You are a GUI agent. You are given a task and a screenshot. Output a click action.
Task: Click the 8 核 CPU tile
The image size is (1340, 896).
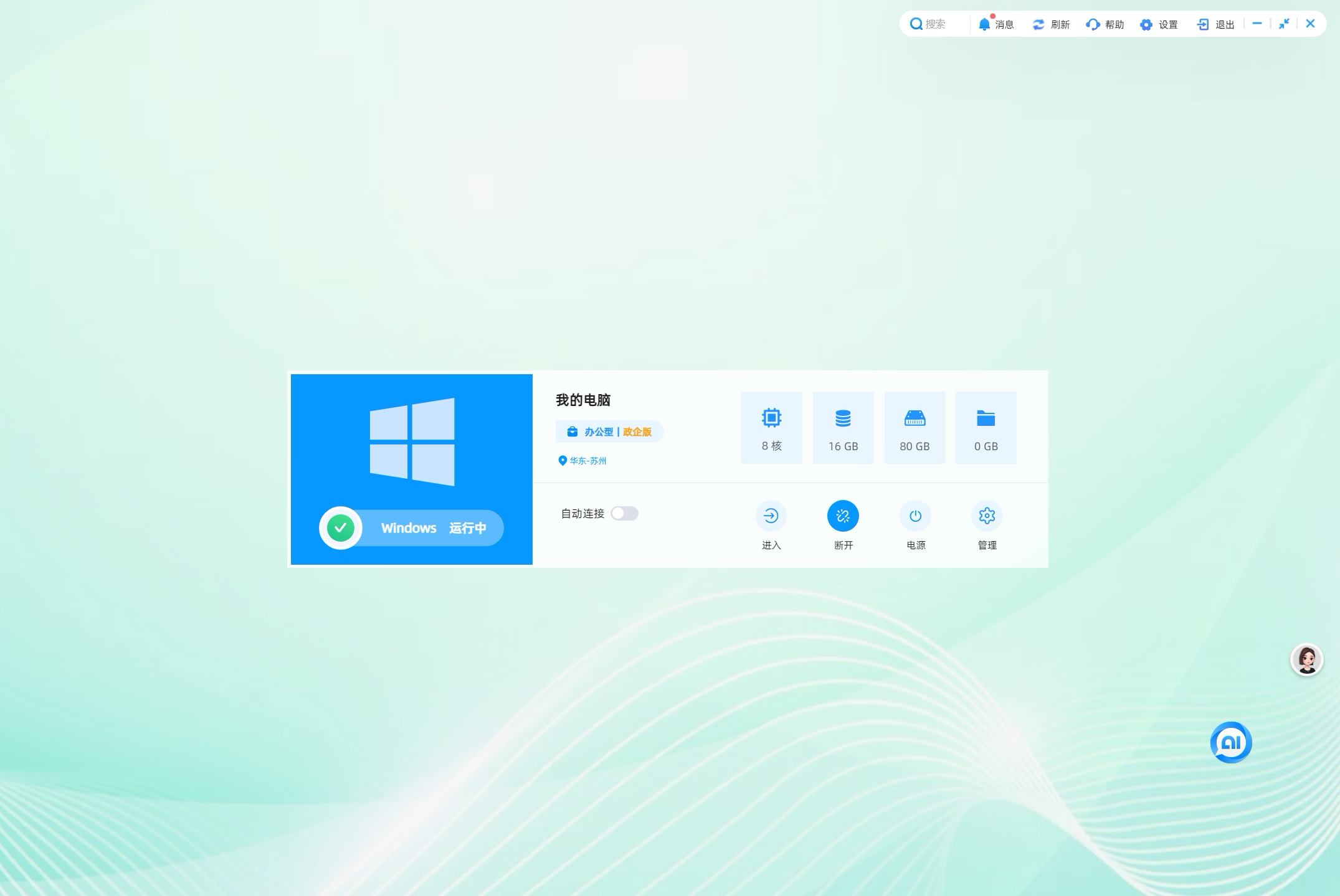pos(771,428)
